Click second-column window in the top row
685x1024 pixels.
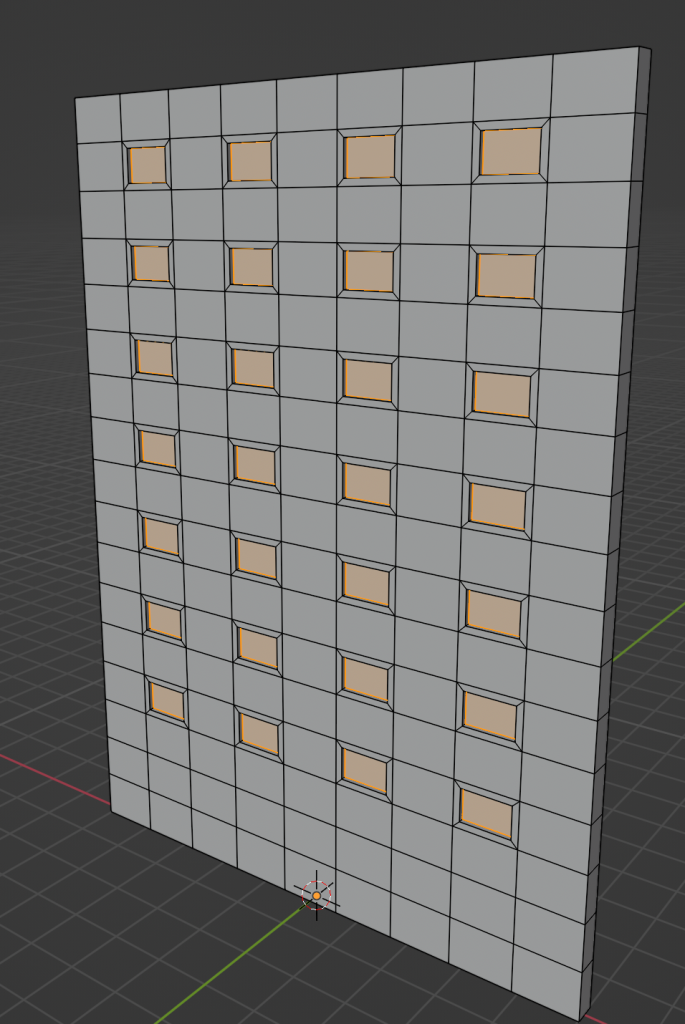tap(250, 161)
